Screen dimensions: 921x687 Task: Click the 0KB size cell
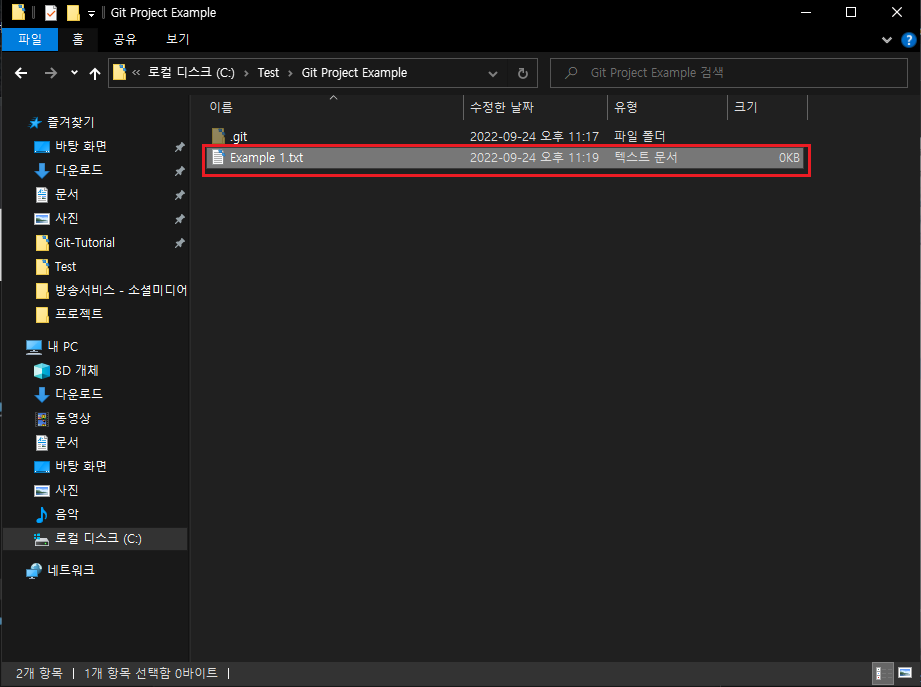[x=789, y=157]
